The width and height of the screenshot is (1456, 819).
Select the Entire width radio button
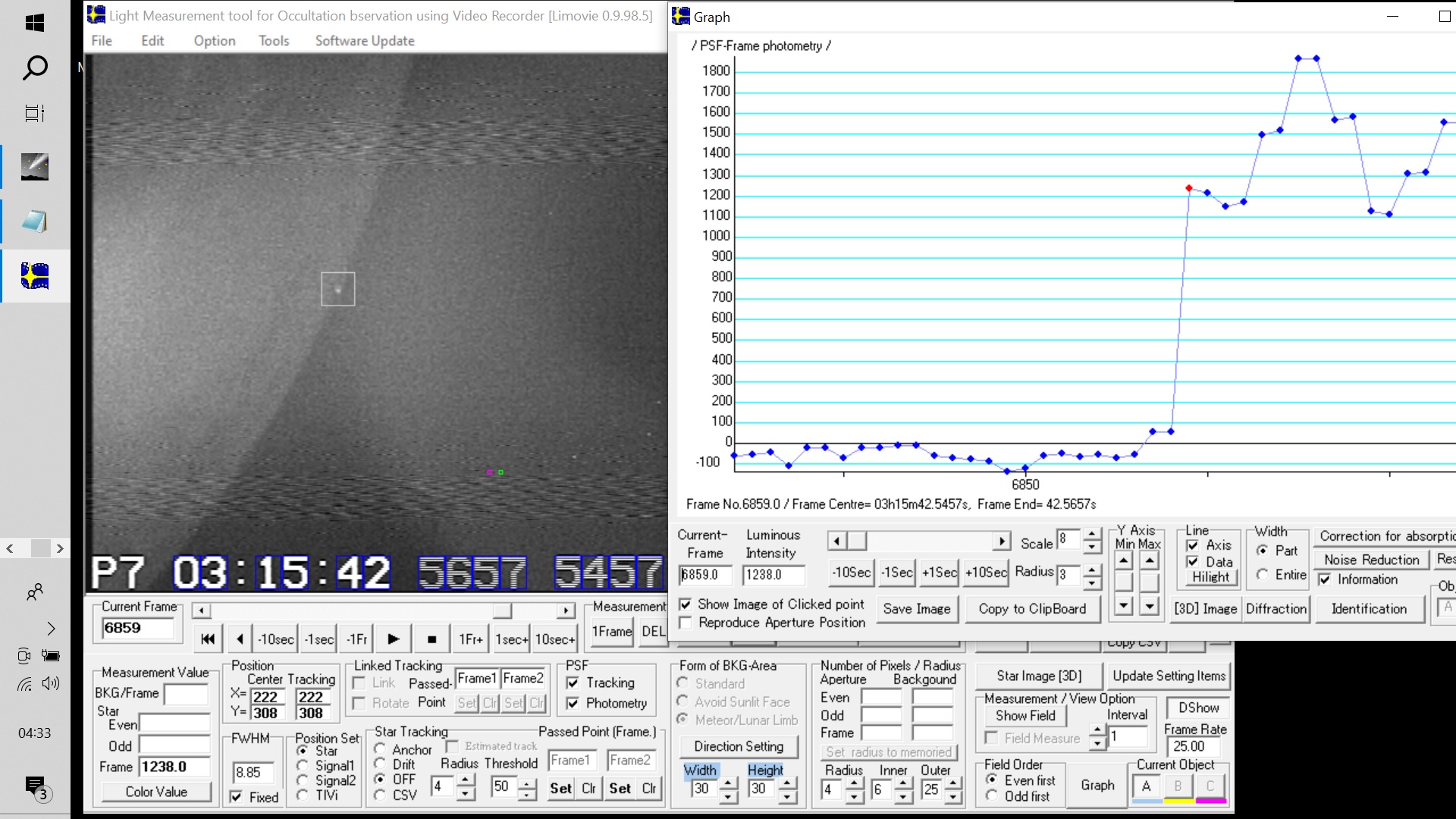(1263, 575)
